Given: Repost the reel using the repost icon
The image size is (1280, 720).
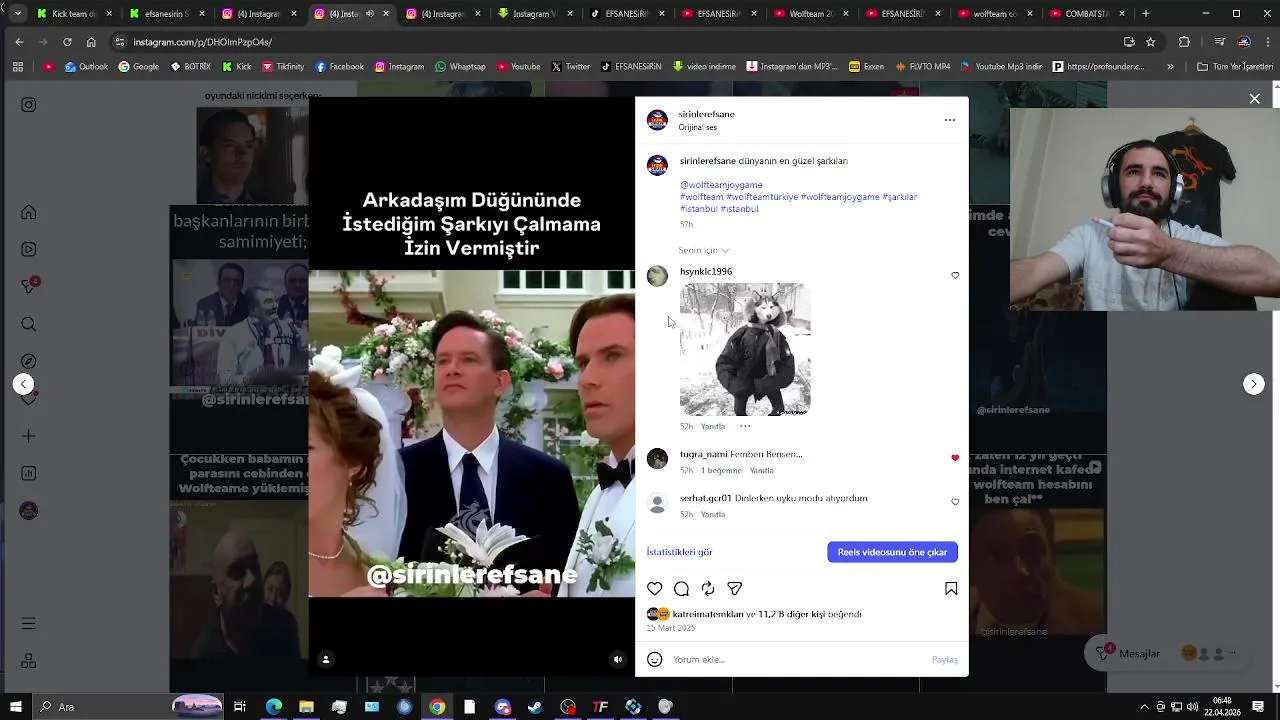Looking at the screenshot, I should 708,589.
